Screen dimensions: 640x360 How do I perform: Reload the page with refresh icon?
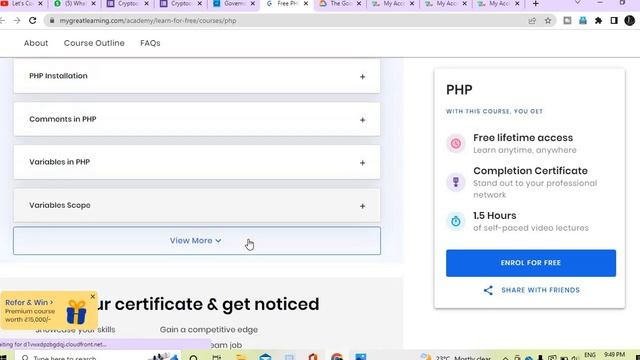33,20
